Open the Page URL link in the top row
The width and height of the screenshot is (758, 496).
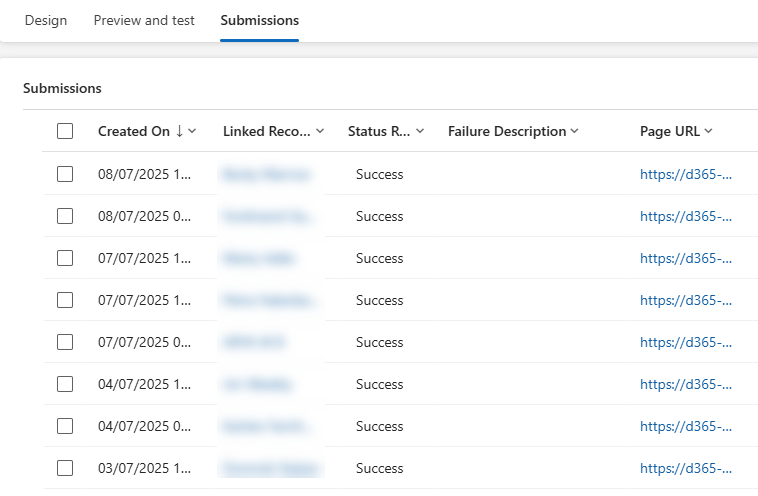(x=686, y=174)
